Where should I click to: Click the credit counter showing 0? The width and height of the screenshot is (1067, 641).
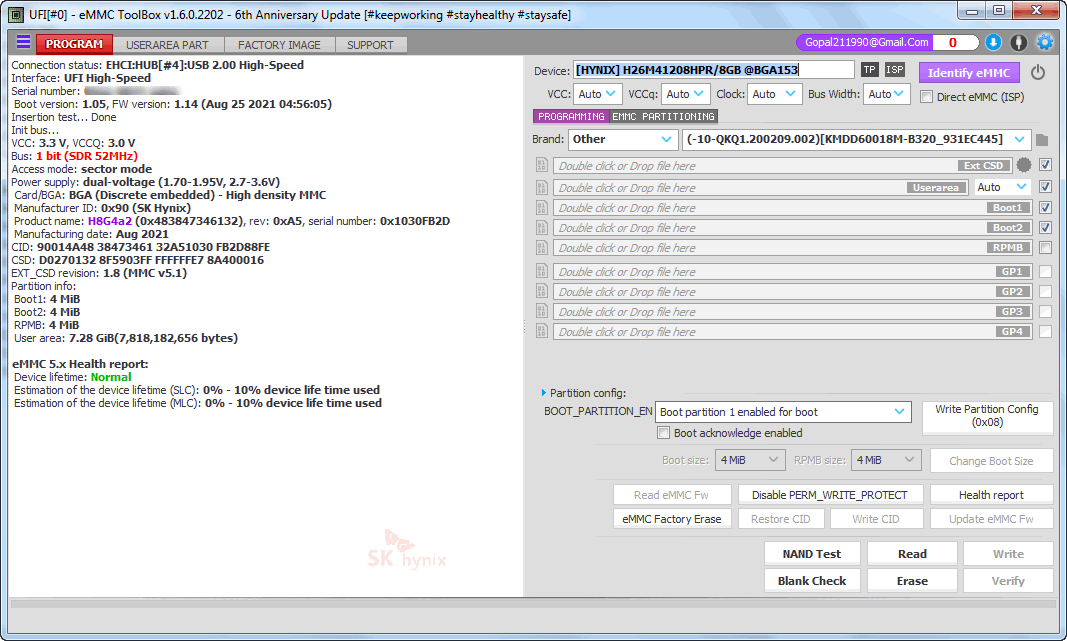pos(953,42)
